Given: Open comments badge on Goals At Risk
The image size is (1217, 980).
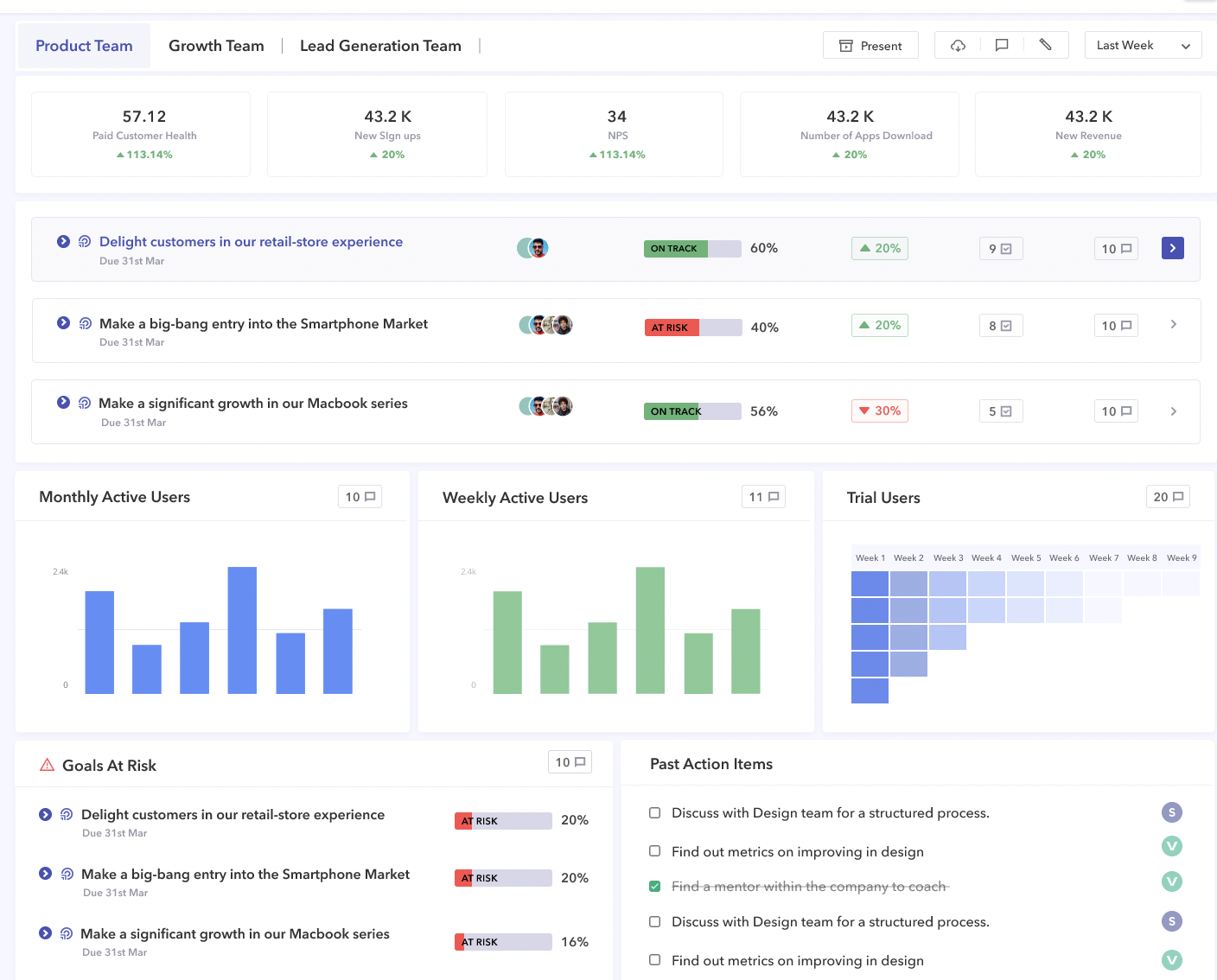Looking at the screenshot, I should point(570,762).
